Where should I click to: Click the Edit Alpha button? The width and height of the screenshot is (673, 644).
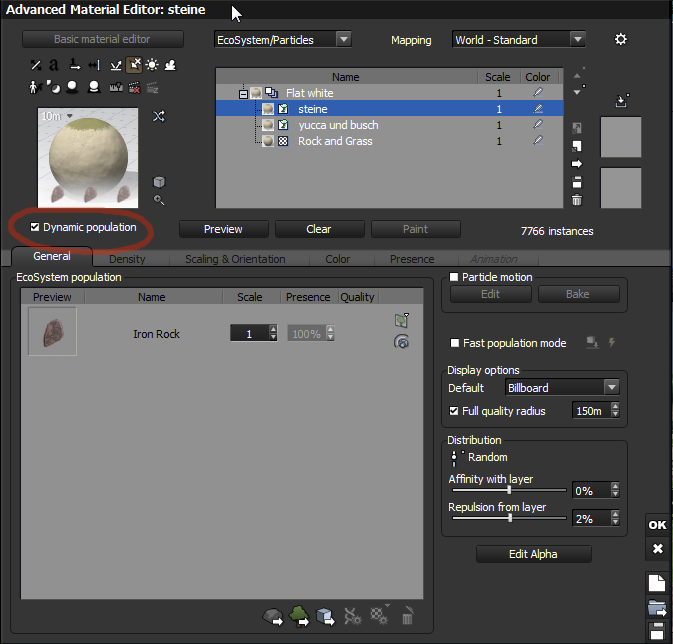click(x=534, y=554)
